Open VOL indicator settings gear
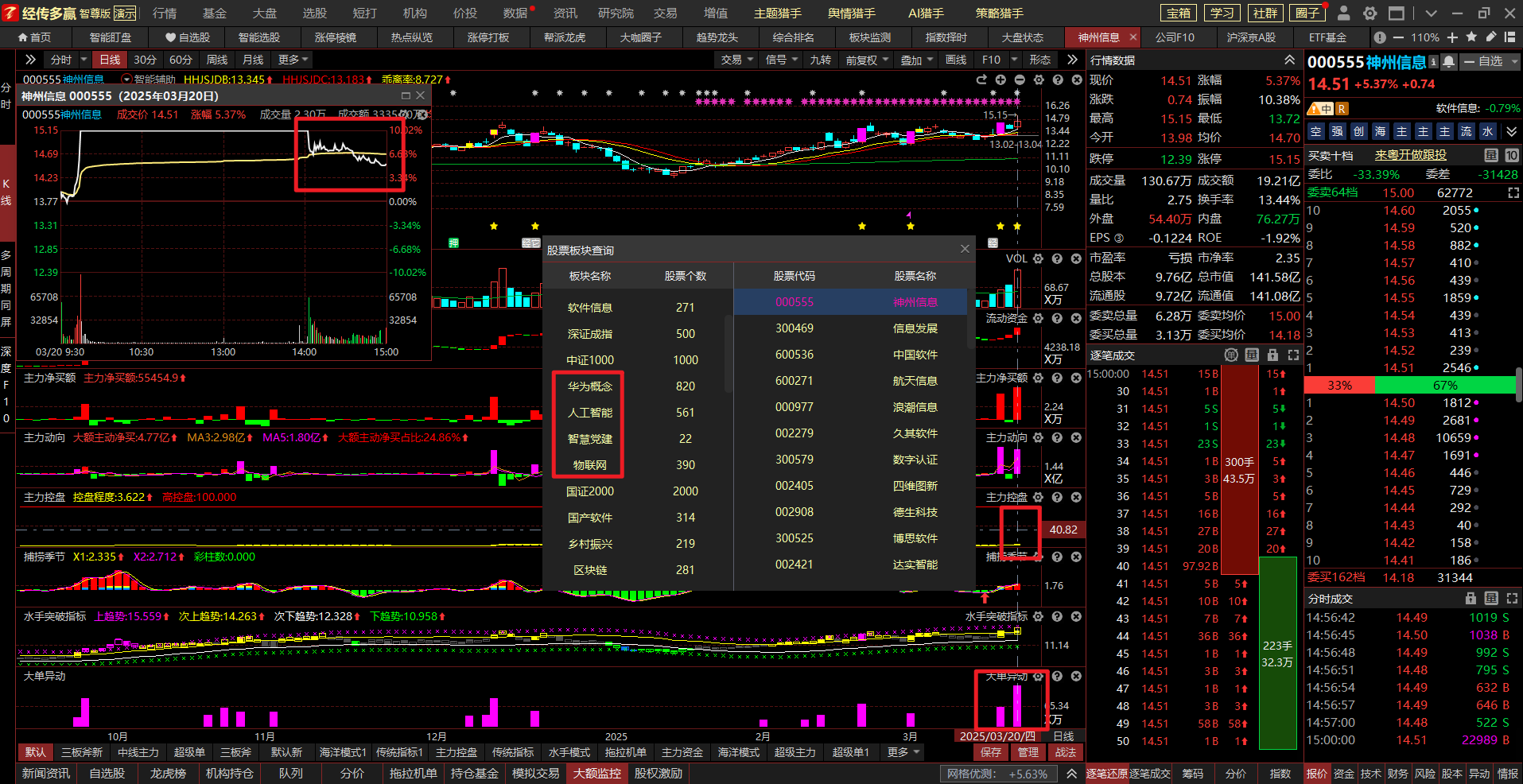The height and width of the screenshot is (784, 1523). (1038, 258)
